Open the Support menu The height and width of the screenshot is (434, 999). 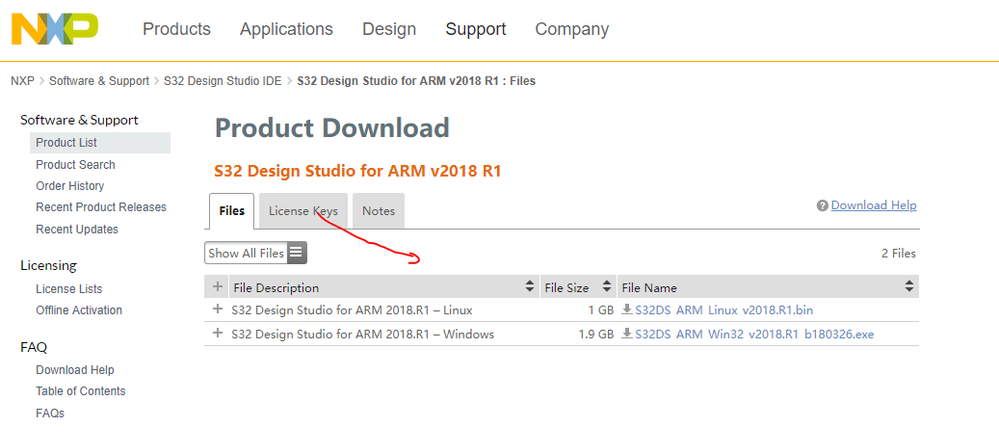pyautogui.click(x=476, y=29)
